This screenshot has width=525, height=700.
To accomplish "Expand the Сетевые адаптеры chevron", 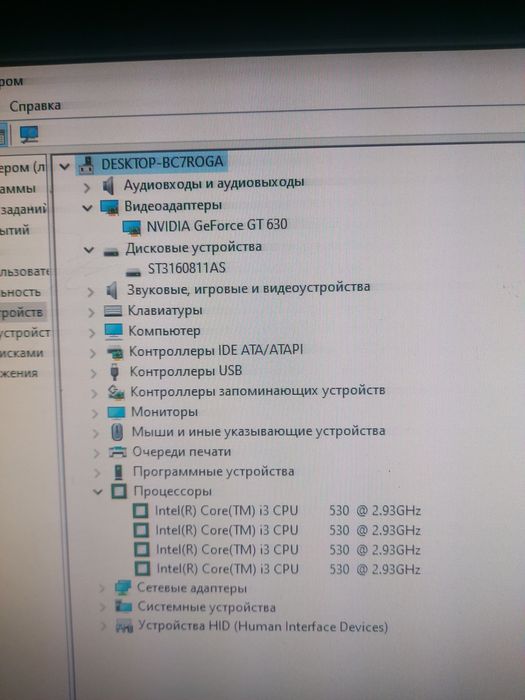I will coord(103,588).
